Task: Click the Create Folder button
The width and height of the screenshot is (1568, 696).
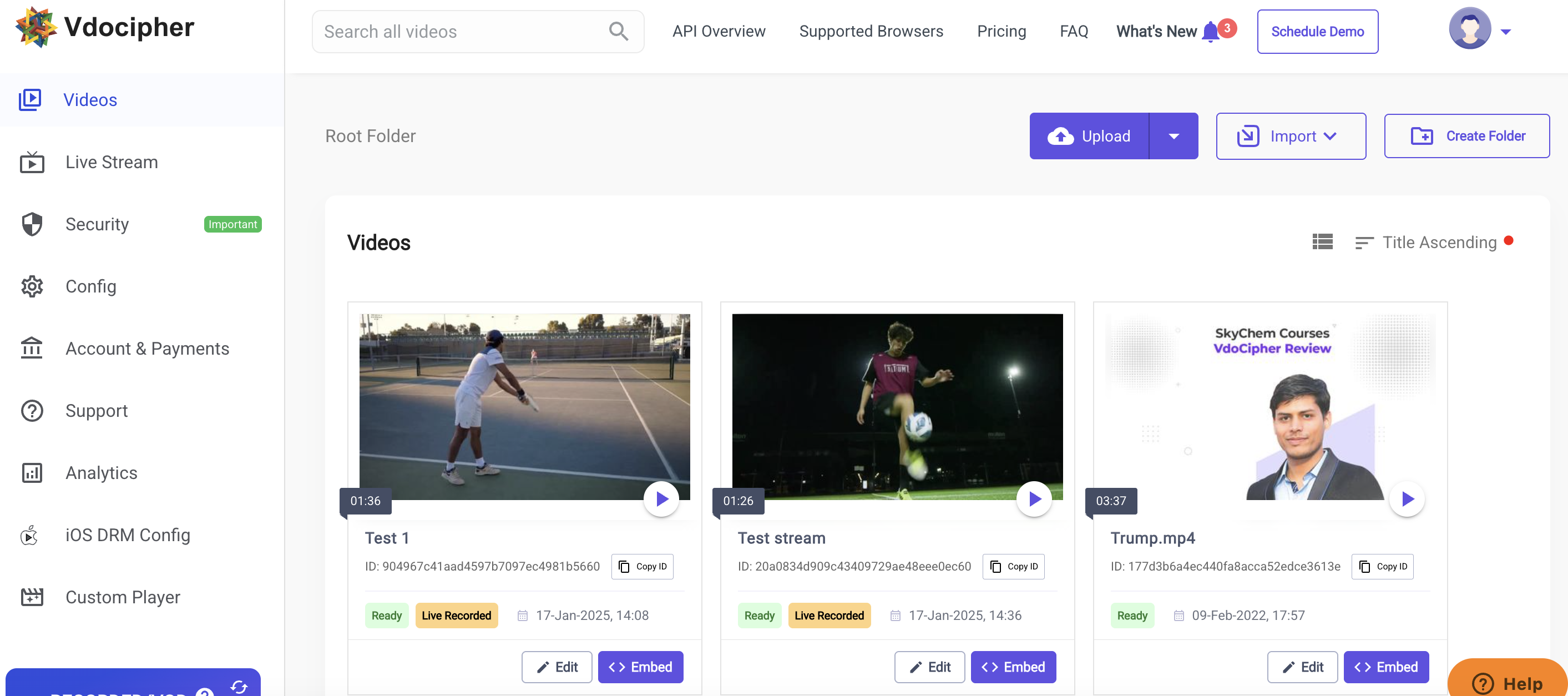Action: (x=1466, y=136)
